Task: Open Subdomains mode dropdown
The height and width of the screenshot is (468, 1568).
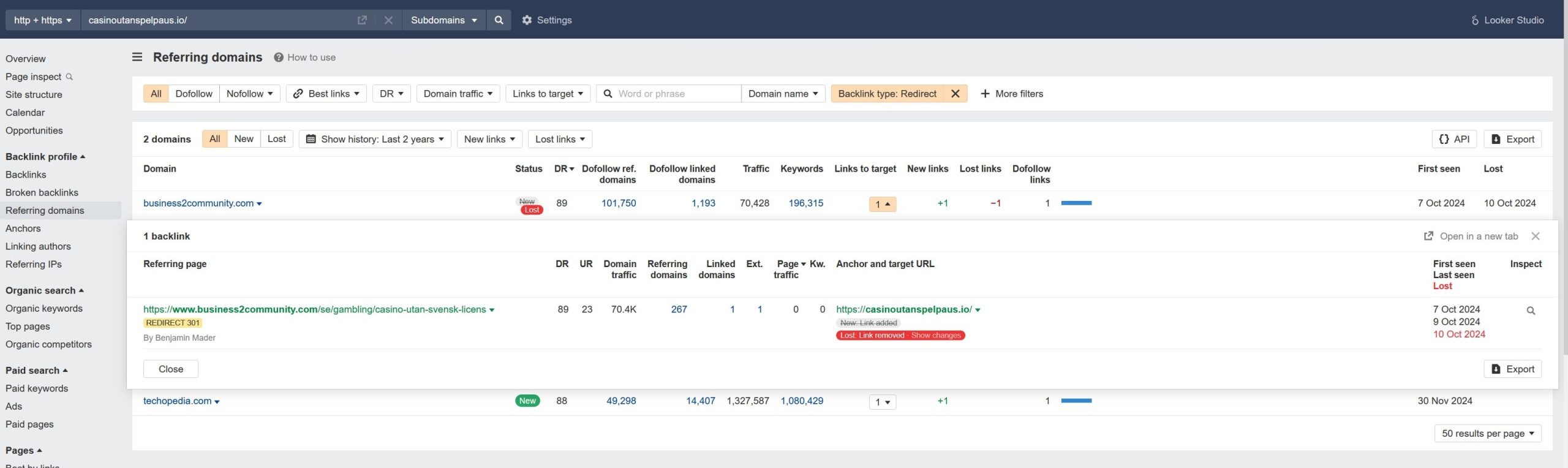Action: [x=444, y=20]
